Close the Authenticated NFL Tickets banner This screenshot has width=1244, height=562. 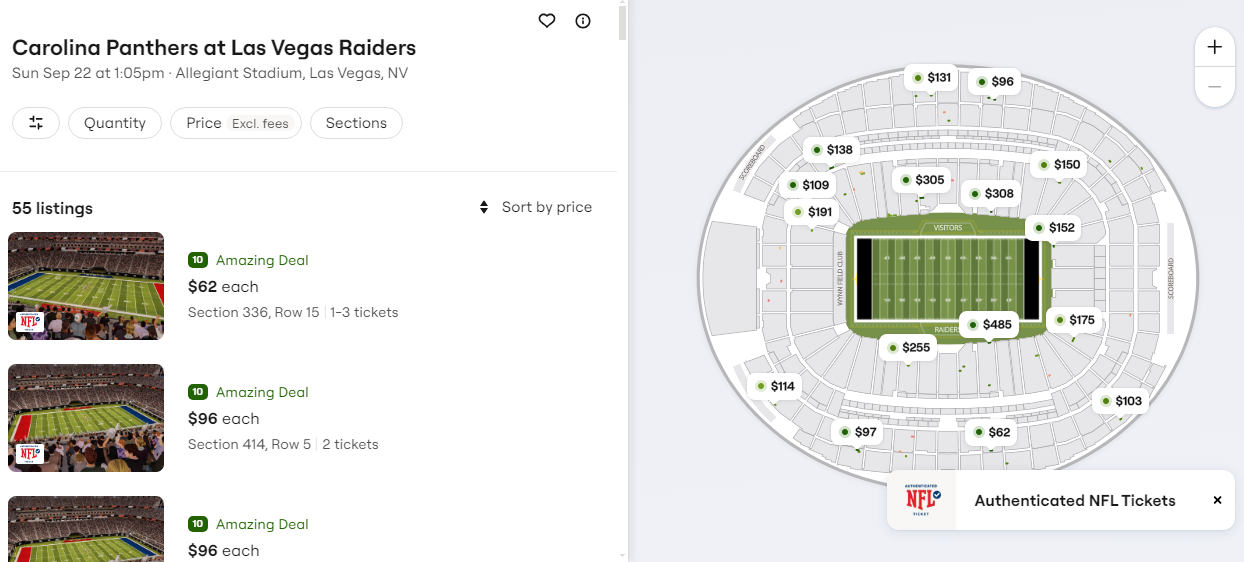1217,500
